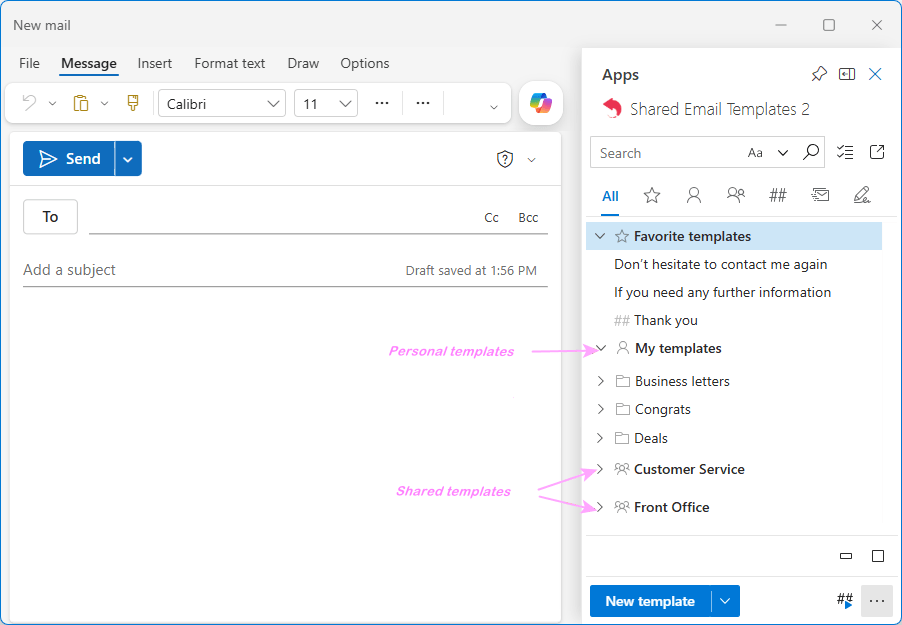Viewport: 902px width, 625px height.
Task: Switch to the Draw tab
Action: [303, 63]
